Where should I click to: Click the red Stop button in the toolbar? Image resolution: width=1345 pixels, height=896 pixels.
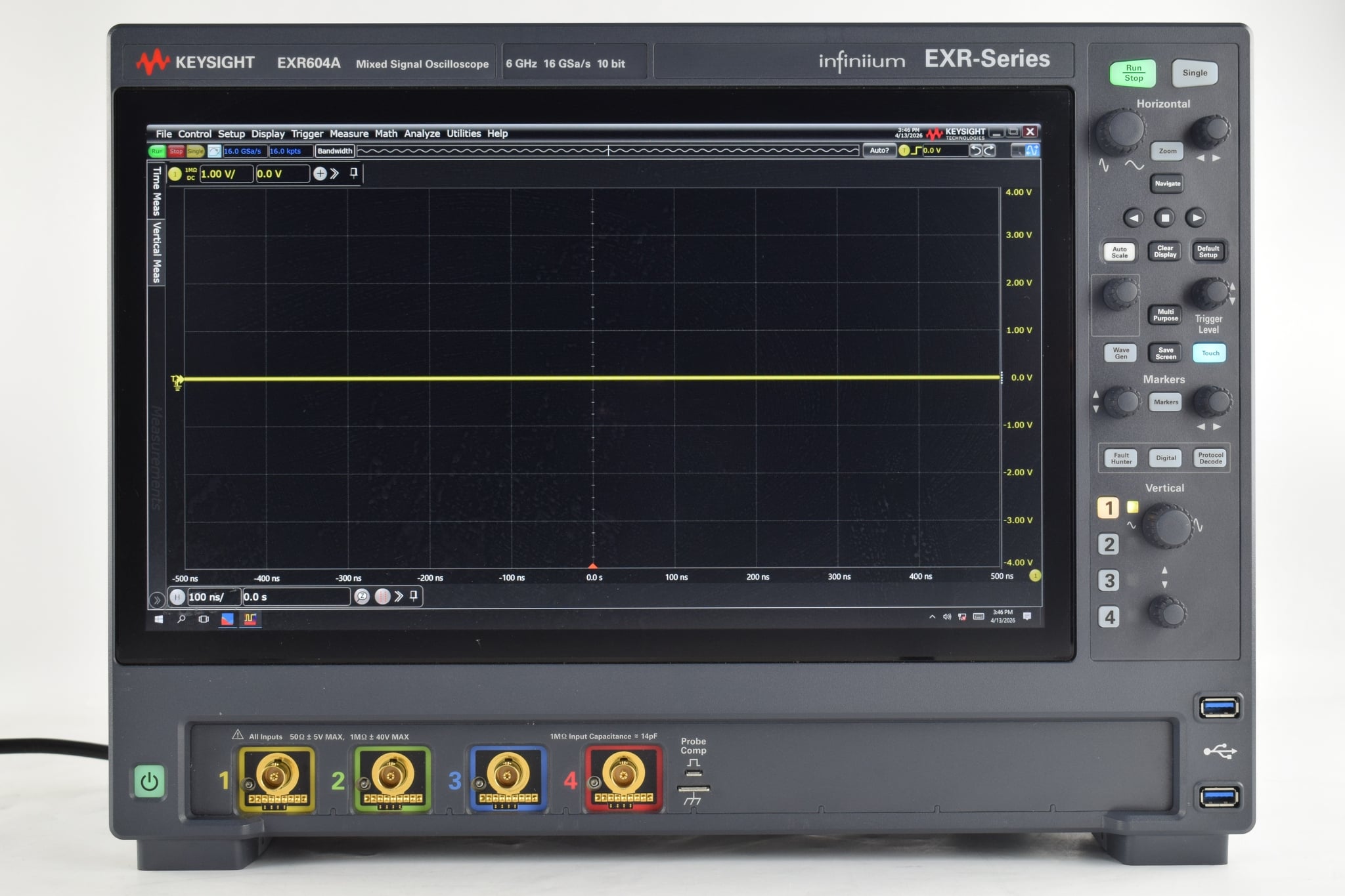(176, 151)
